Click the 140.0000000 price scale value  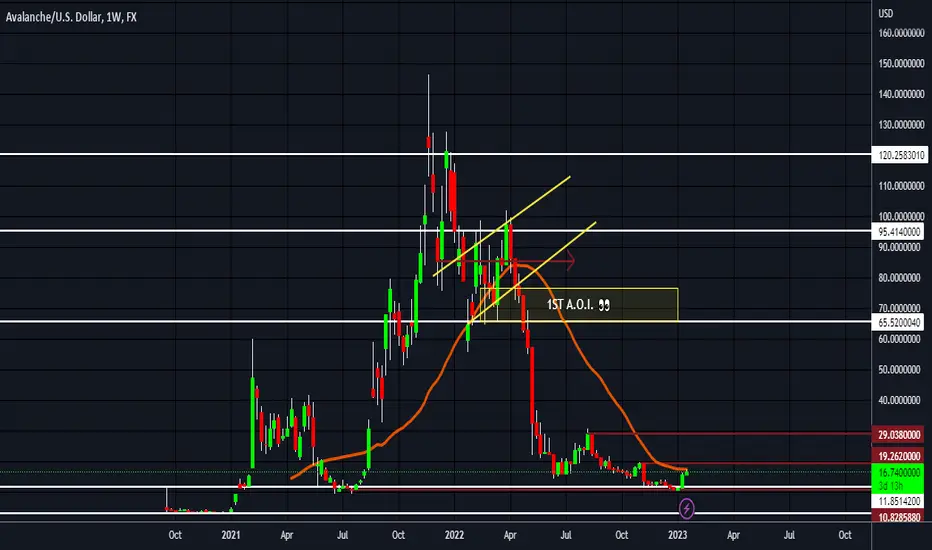point(901,94)
